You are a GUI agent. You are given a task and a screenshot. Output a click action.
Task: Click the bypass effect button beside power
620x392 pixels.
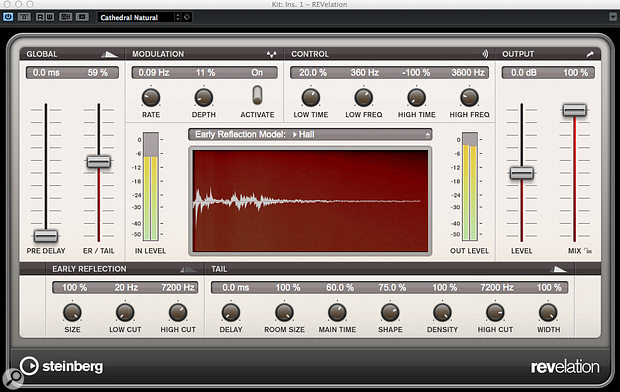click(24, 17)
